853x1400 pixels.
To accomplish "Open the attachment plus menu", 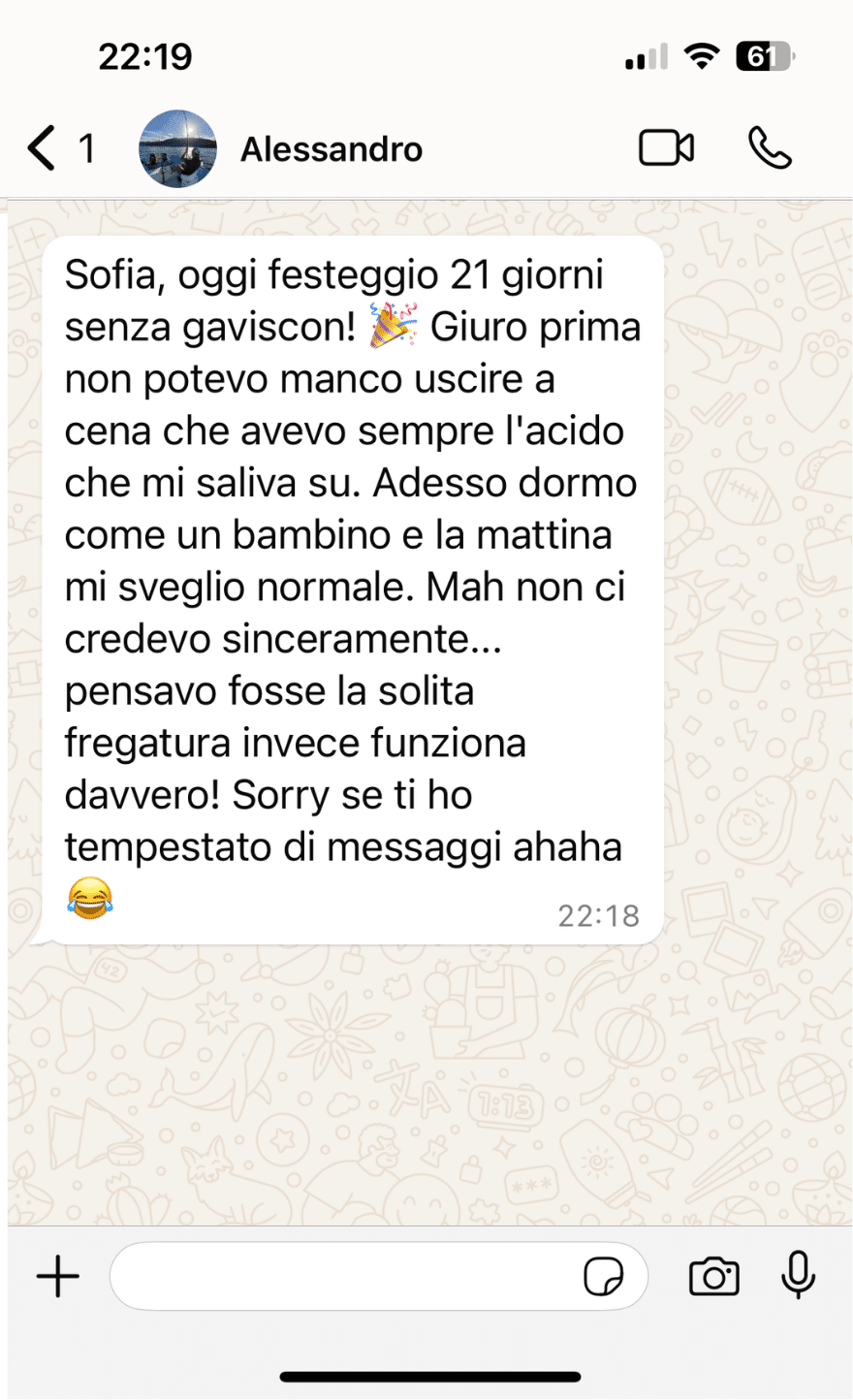I will coord(58,1276).
